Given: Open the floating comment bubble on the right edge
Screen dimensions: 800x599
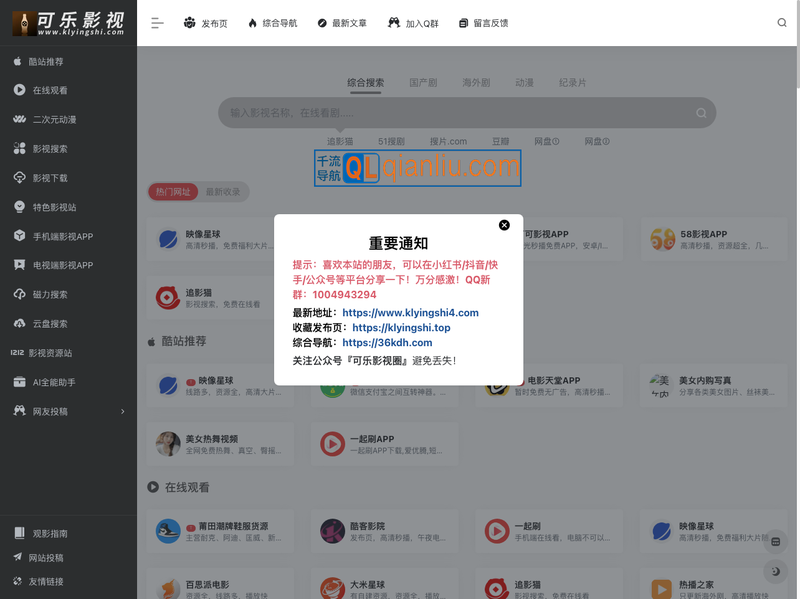Looking at the screenshot, I should (x=775, y=542).
